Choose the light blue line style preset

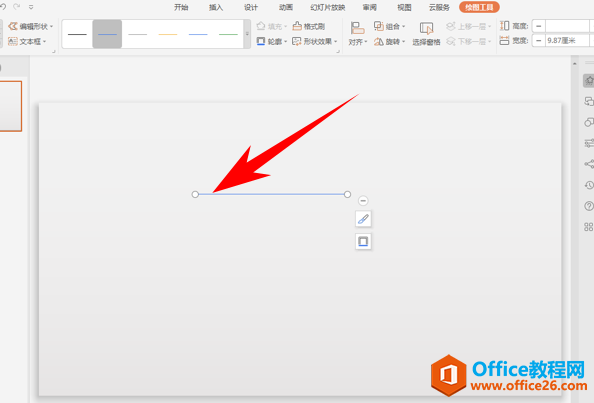[198, 34]
